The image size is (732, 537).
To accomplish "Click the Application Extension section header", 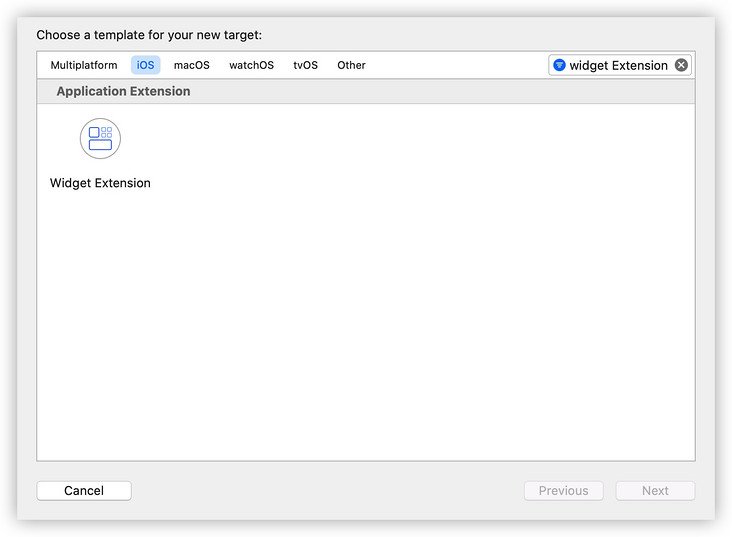I will point(366,92).
